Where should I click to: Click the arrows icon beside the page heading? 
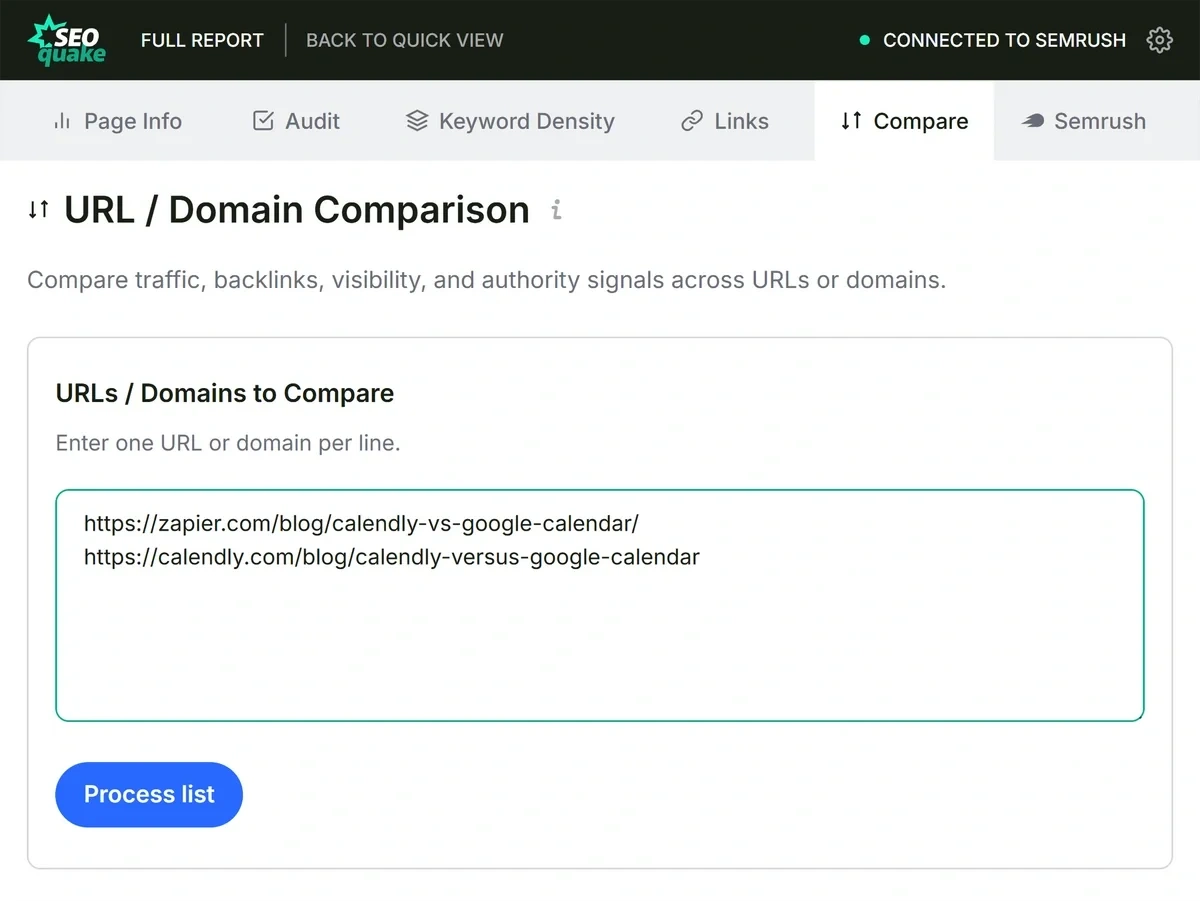tap(39, 210)
